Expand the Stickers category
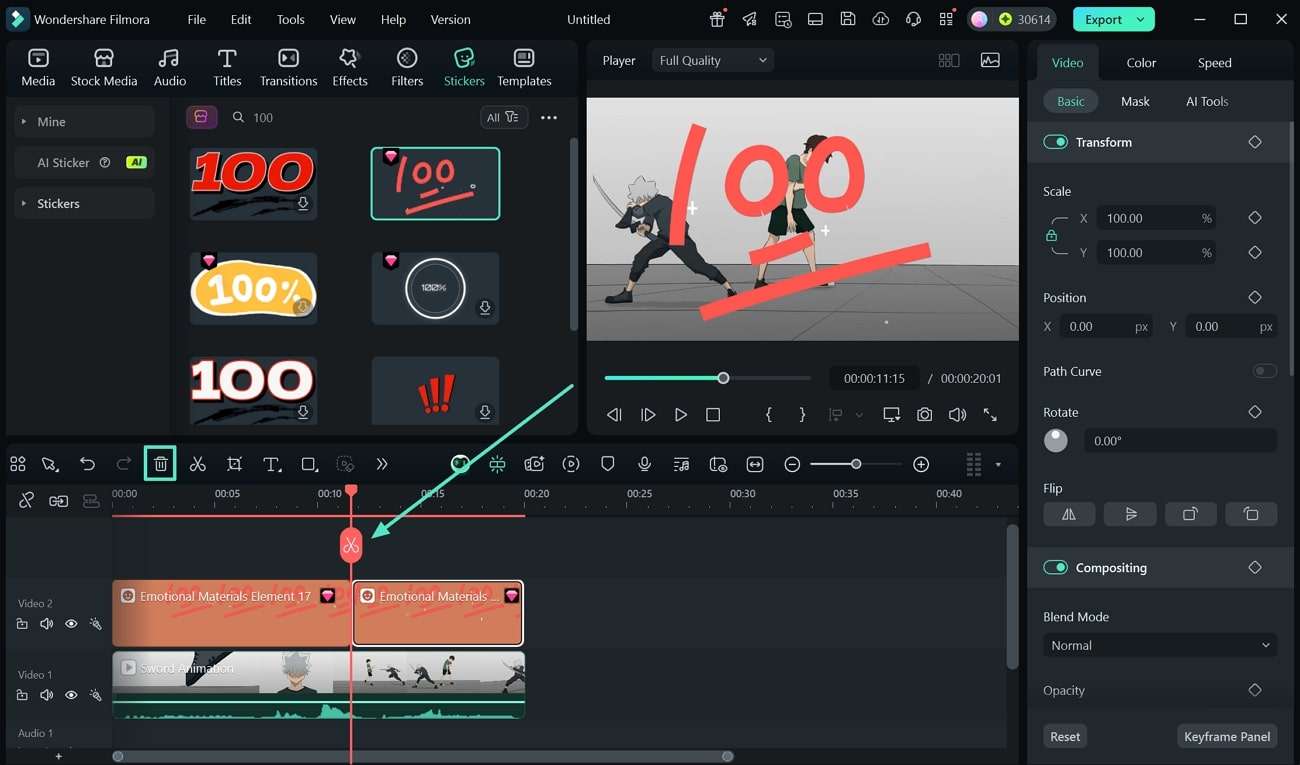Viewport: 1300px width, 765px height. 85,203
